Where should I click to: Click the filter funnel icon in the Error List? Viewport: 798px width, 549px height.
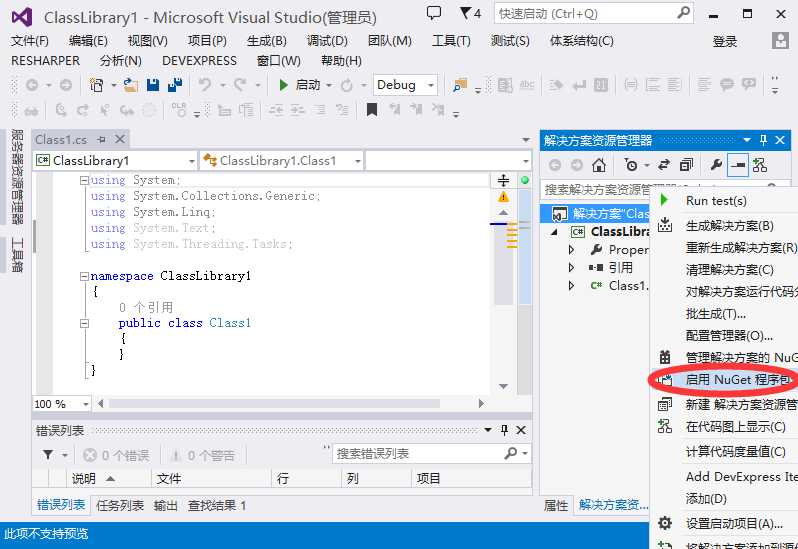pos(48,454)
